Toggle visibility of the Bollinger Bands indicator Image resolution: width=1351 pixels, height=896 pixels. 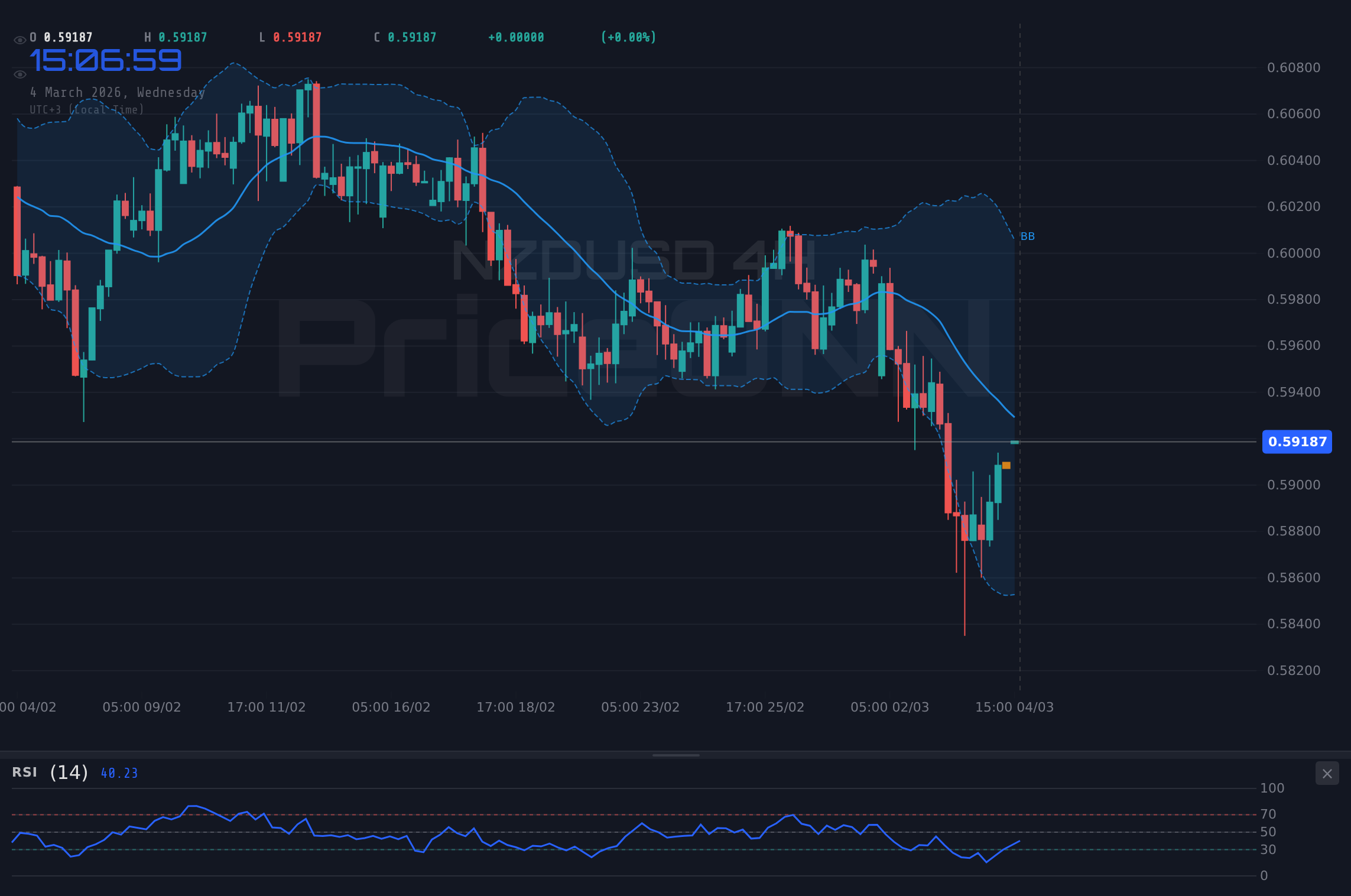coord(20,73)
